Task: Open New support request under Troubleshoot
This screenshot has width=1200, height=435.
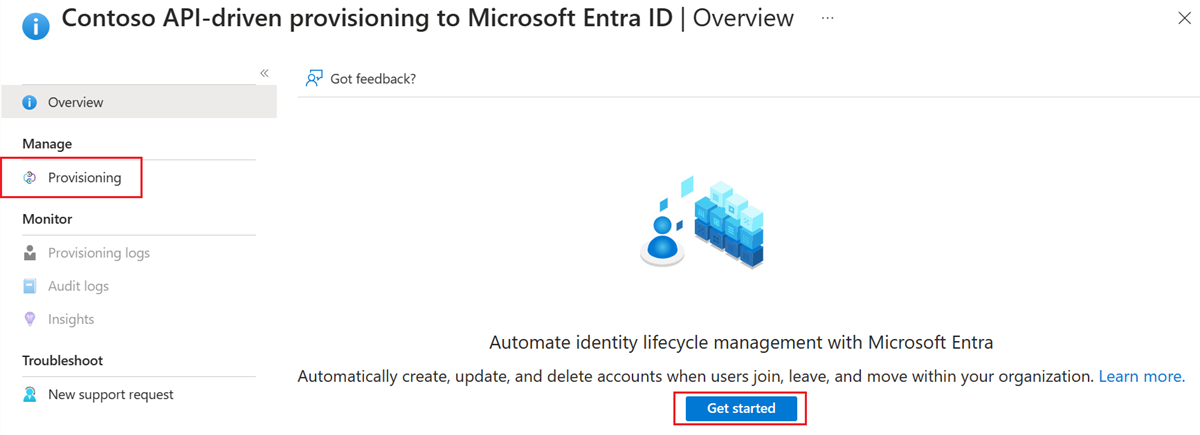Action: (x=110, y=395)
